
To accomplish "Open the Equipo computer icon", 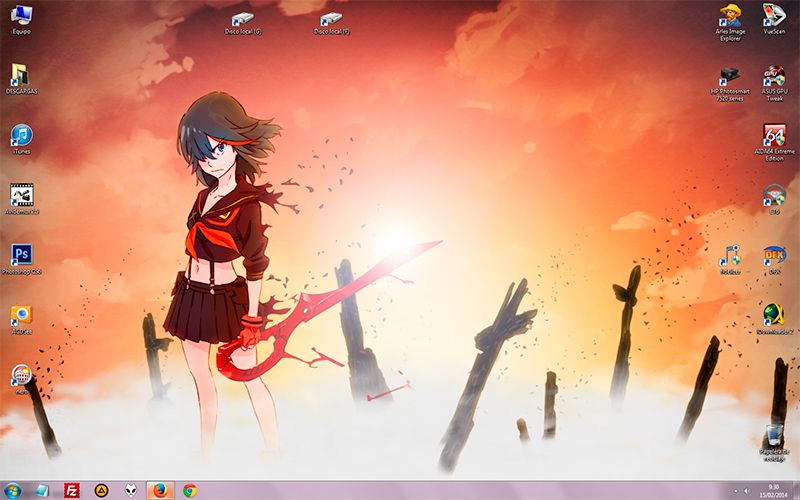I will pos(21,19).
